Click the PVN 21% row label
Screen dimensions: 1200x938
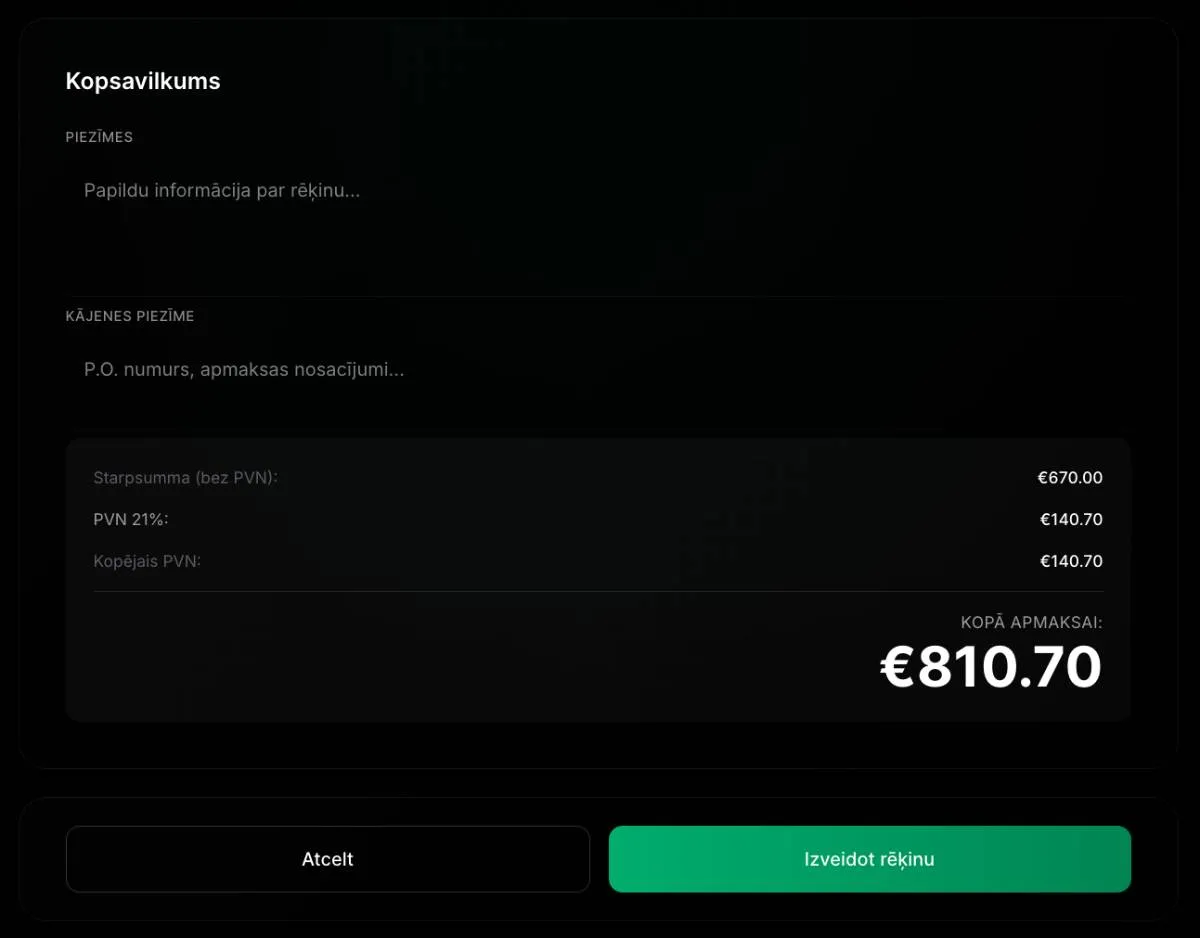pos(131,519)
